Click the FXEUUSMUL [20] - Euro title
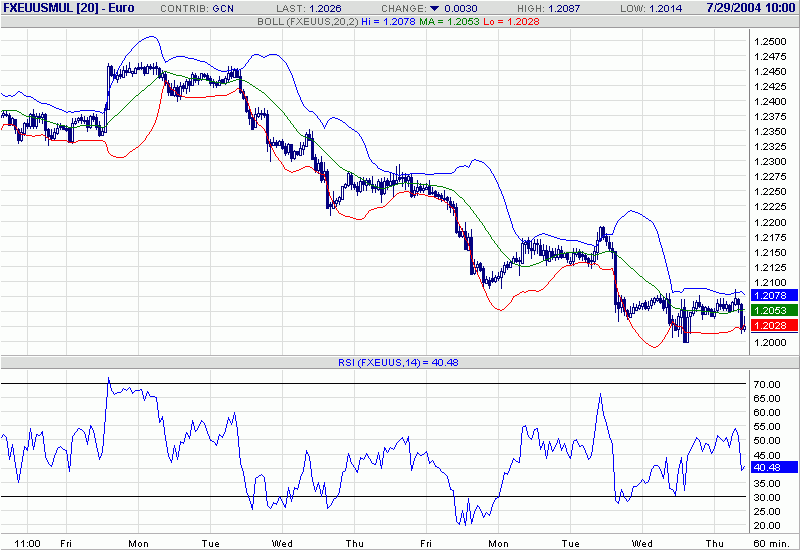Viewport: 800px width, 550px height. point(69,8)
